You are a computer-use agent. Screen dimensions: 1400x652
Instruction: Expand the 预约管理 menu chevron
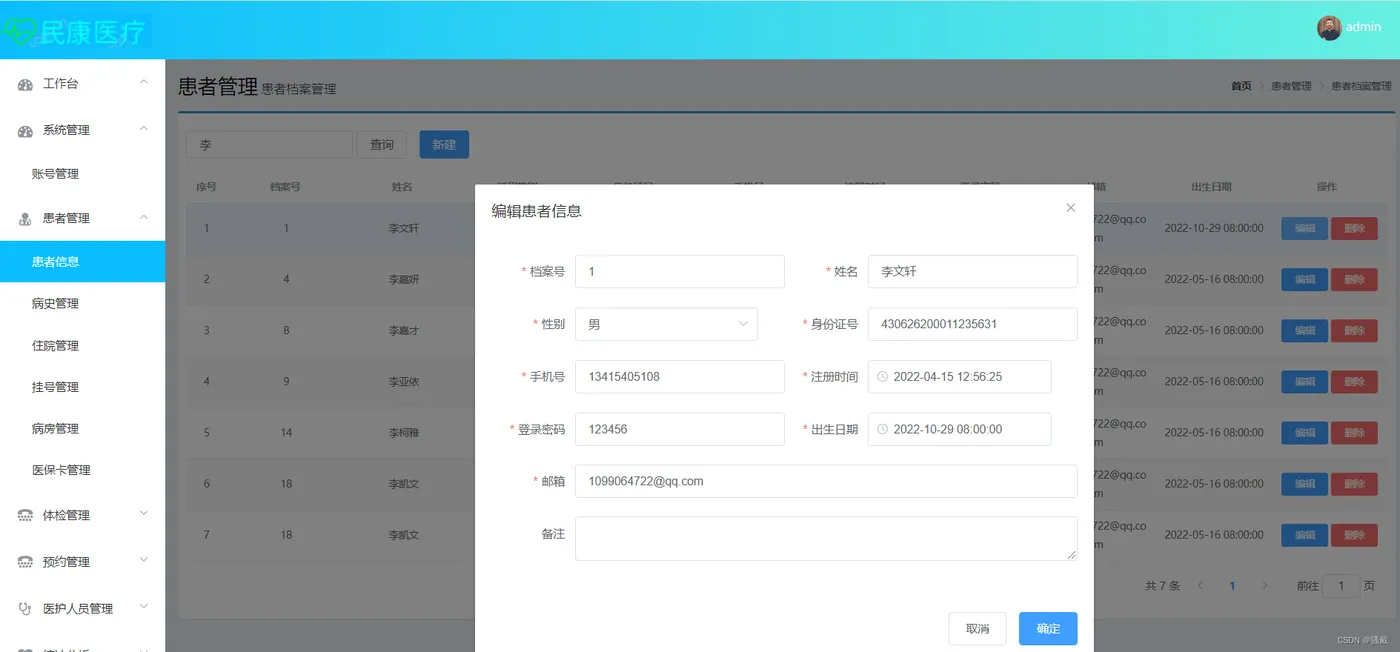point(144,560)
